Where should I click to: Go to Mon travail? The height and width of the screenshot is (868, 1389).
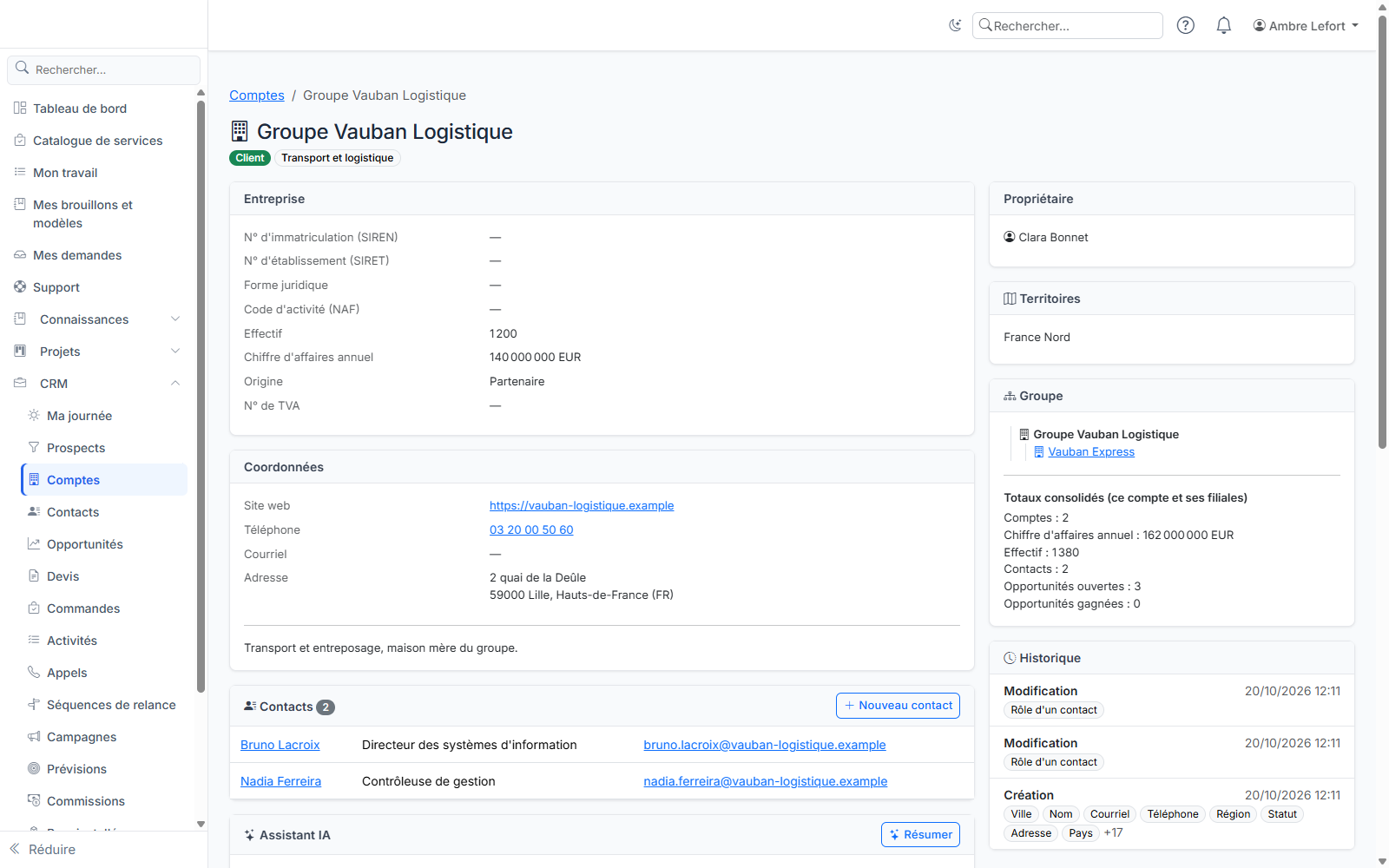pyautogui.click(x=65, y=173)
